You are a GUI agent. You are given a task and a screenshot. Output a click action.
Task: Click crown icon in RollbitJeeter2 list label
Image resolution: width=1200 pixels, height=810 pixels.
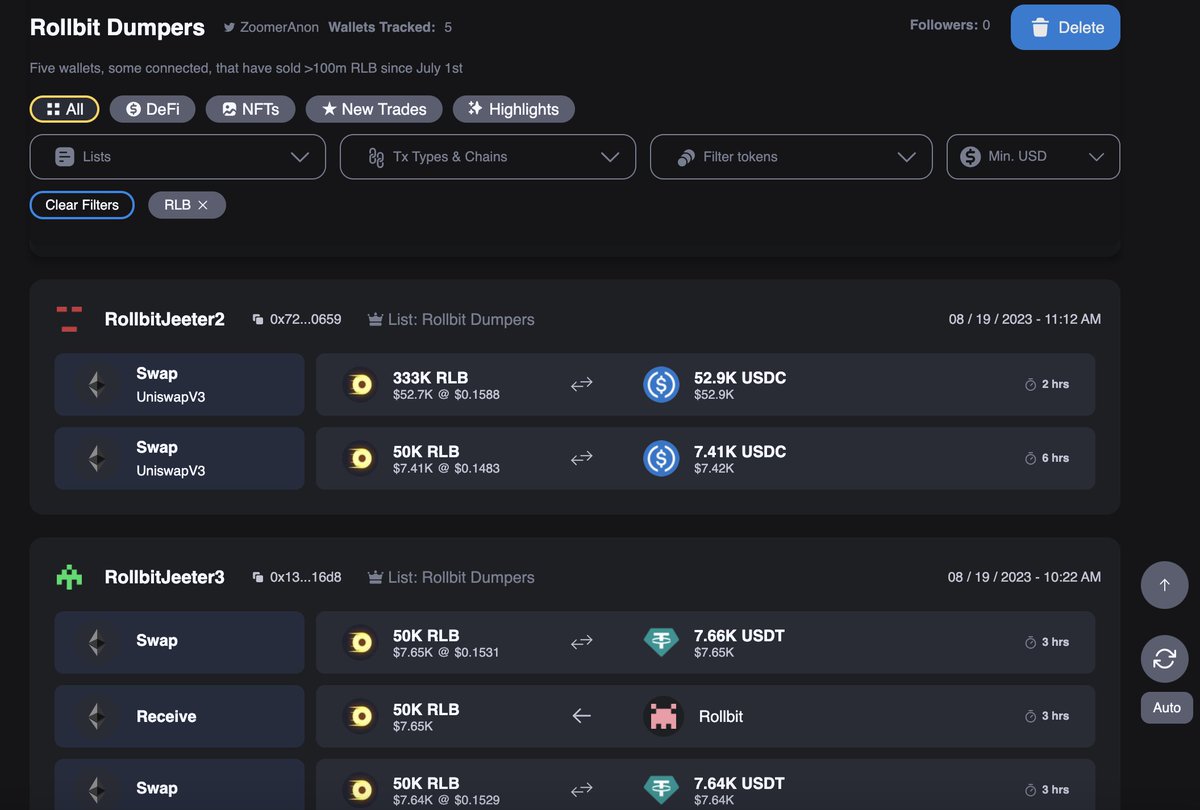(x=376, y=320)
